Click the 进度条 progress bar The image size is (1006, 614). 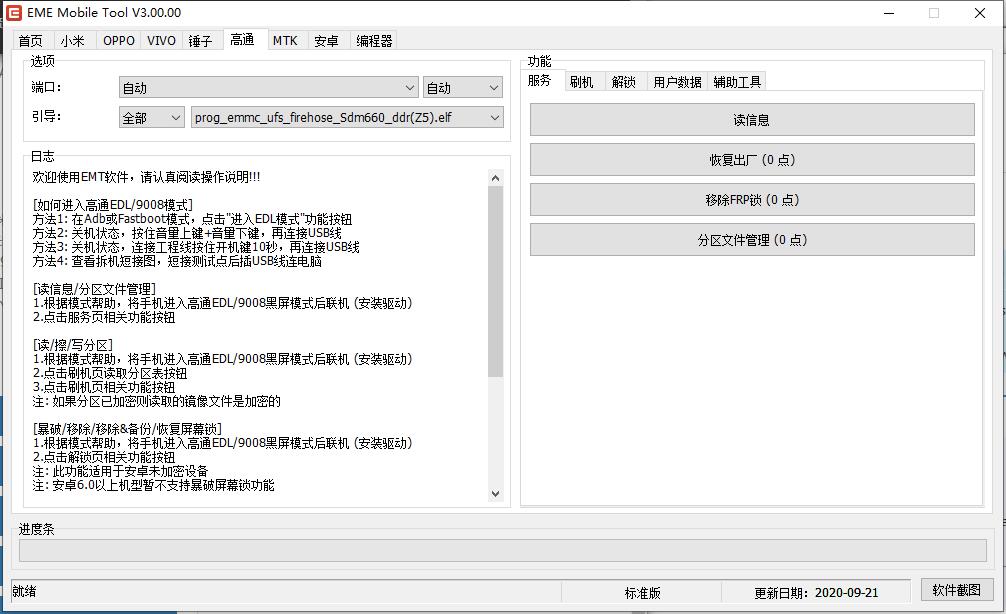(x=503, y=550)
